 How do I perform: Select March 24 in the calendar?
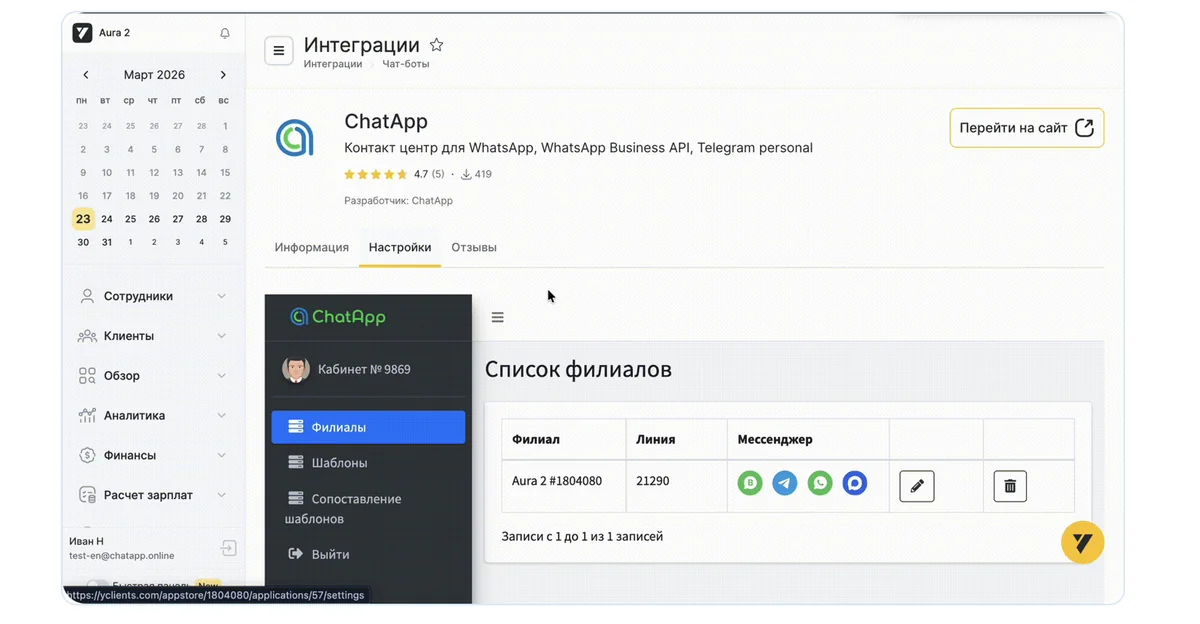(107, 219)
